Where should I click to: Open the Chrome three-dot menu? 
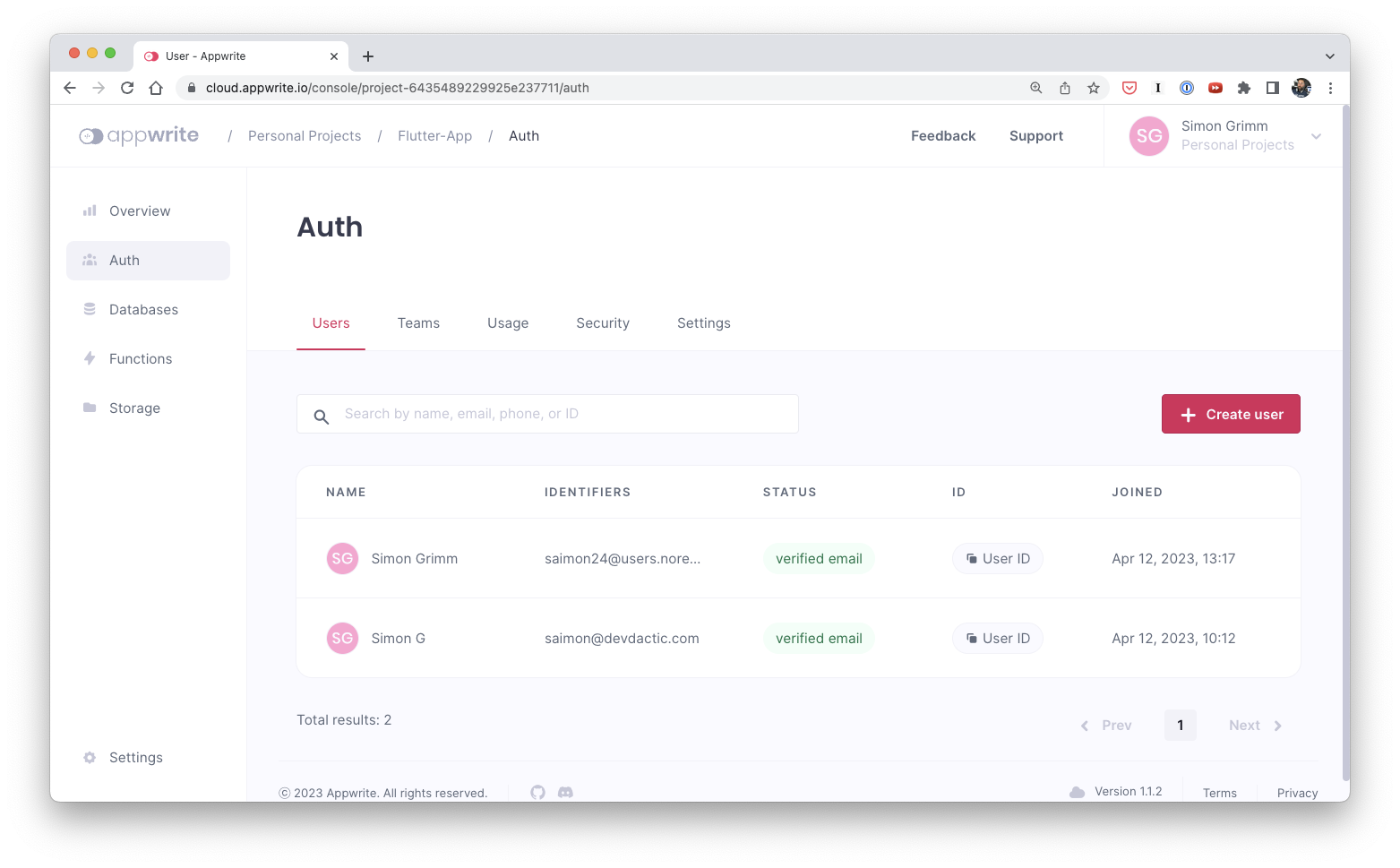point(1330,88)
